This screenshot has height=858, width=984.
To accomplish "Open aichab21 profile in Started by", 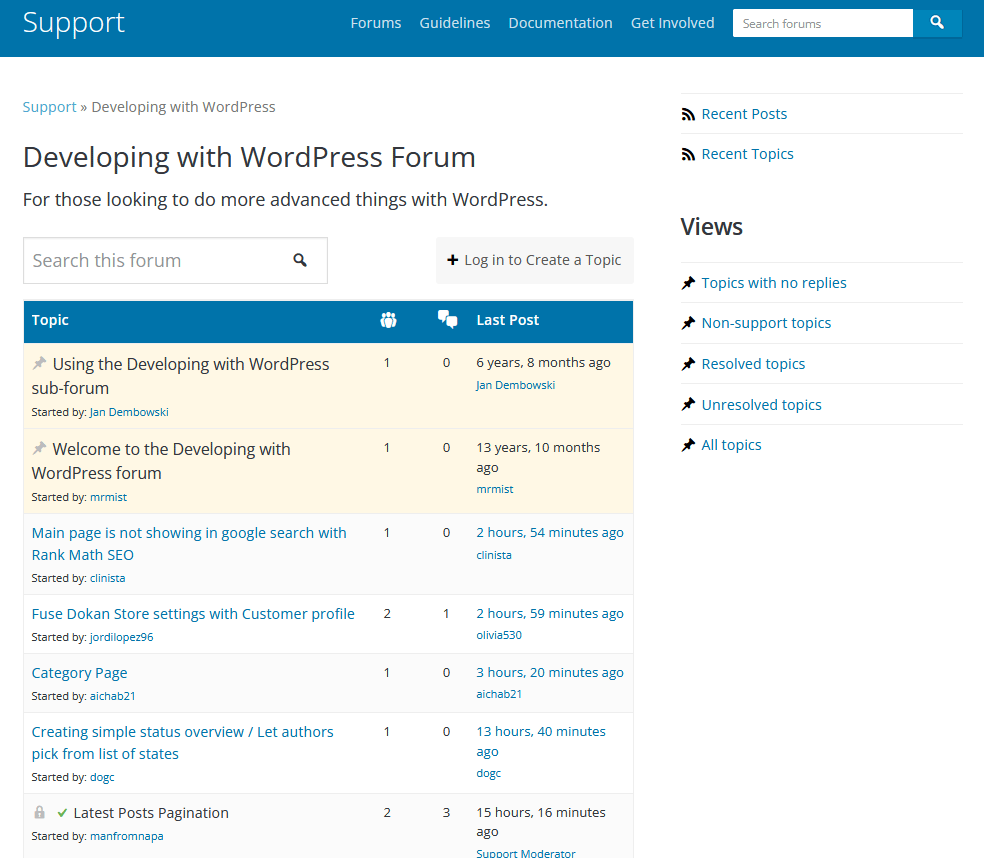I will click(x=112, y=696).
